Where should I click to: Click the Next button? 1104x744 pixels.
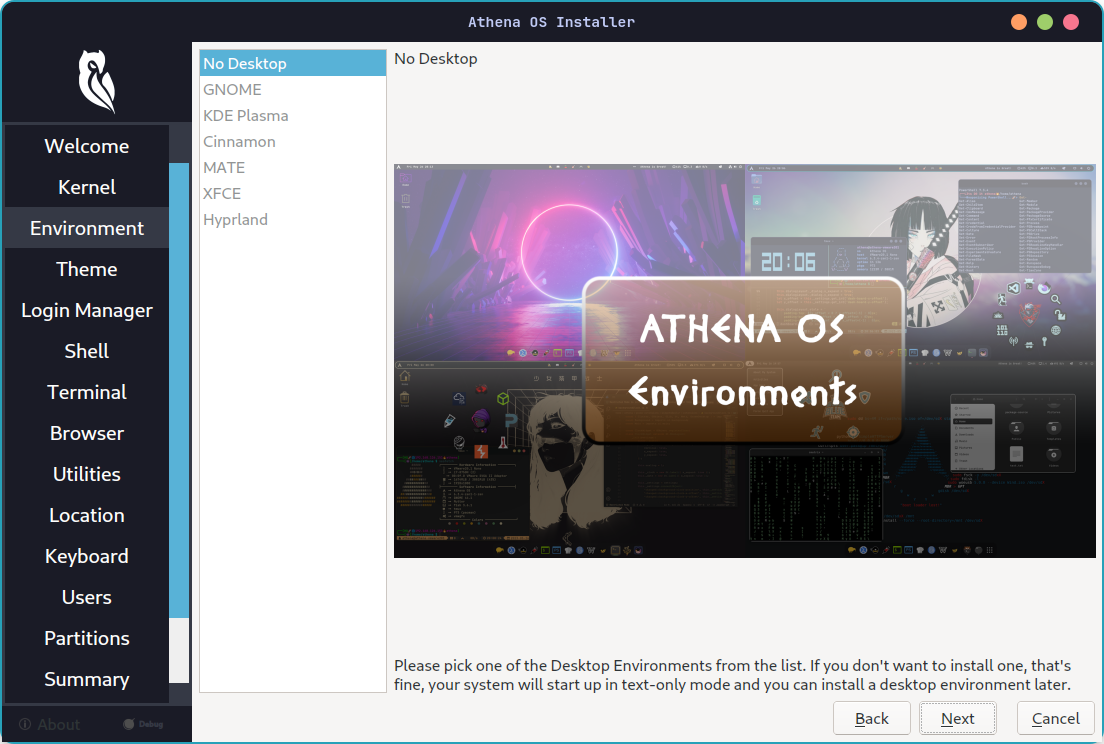(957, 718)
